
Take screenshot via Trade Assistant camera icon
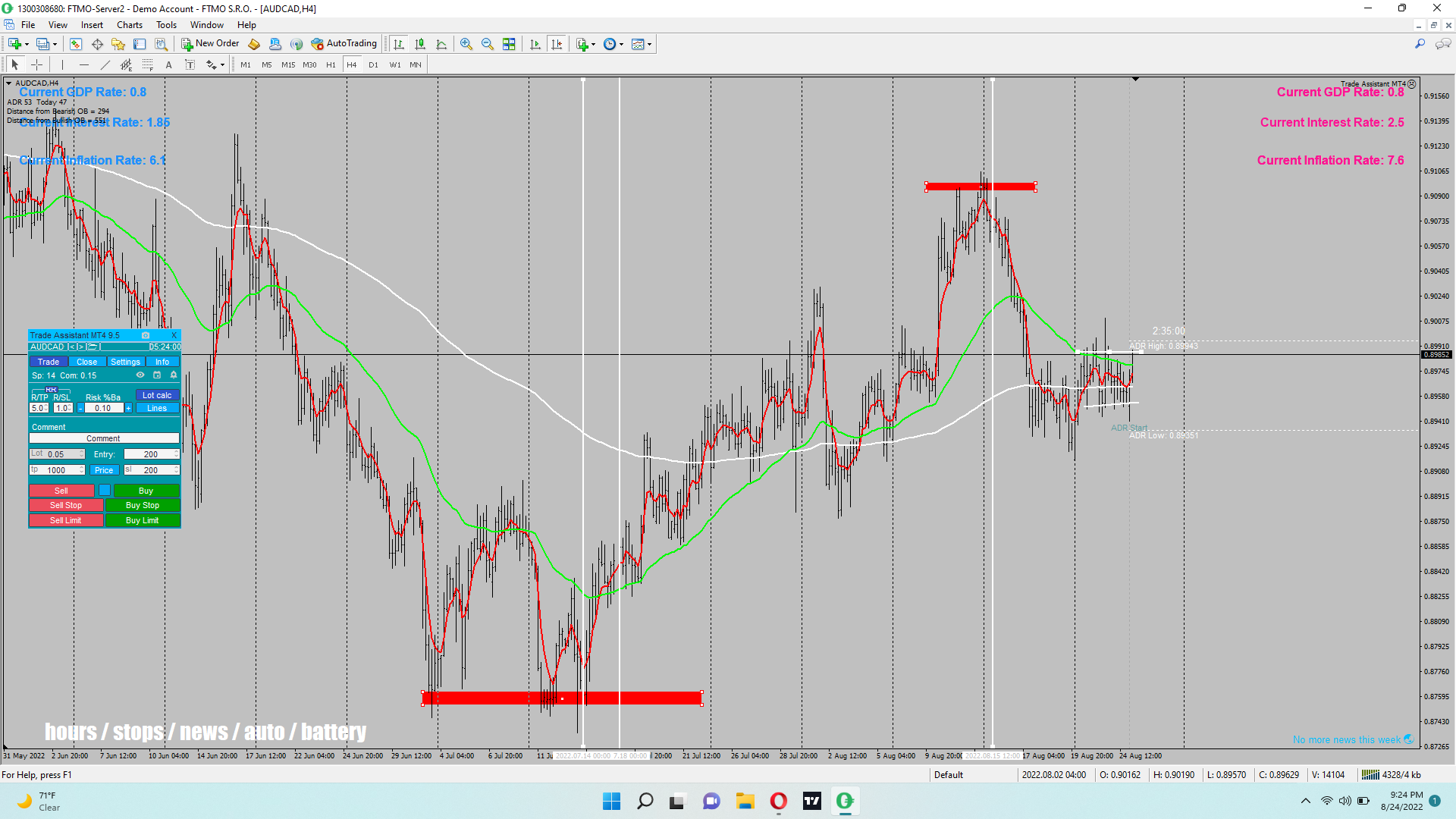click(146, 335)
